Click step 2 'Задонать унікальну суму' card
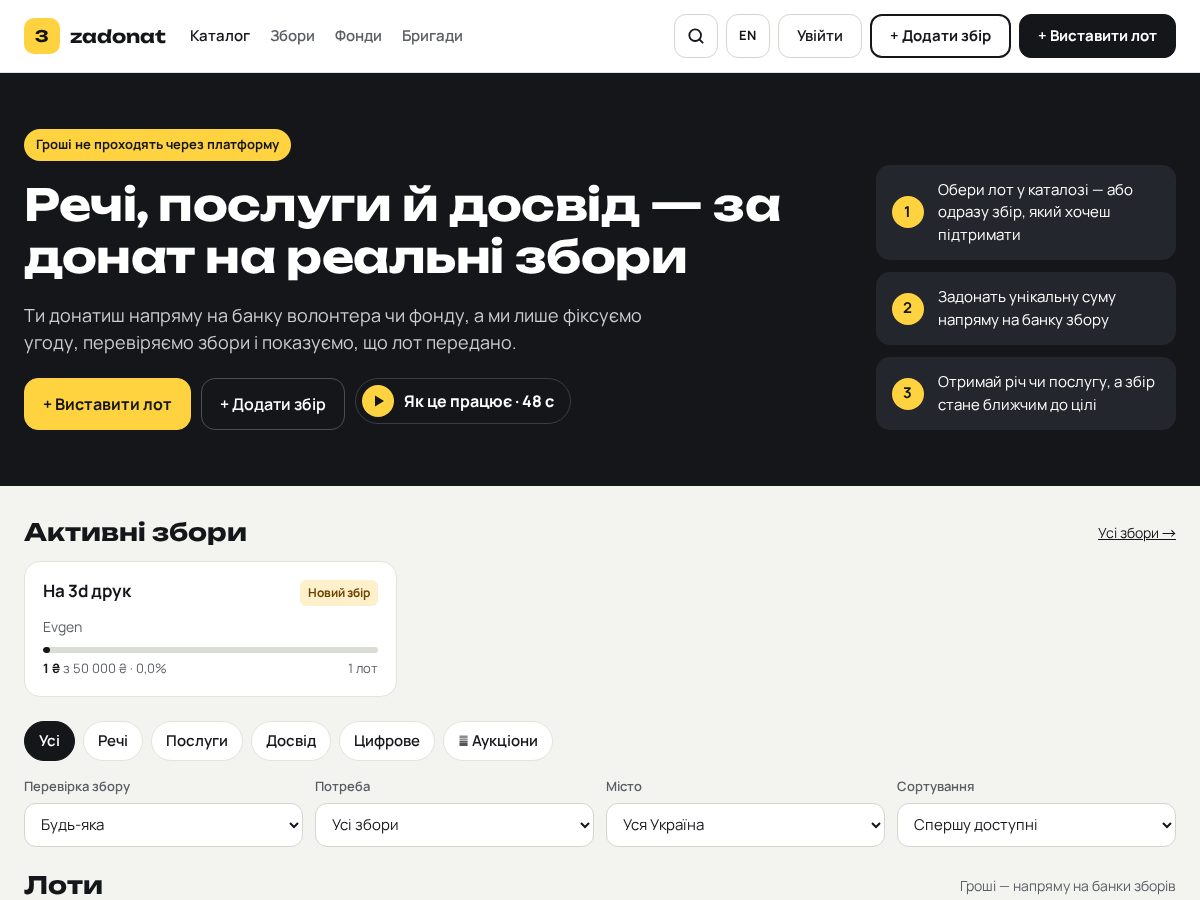Screen dimensions: 1200x900 (1026, 309)
